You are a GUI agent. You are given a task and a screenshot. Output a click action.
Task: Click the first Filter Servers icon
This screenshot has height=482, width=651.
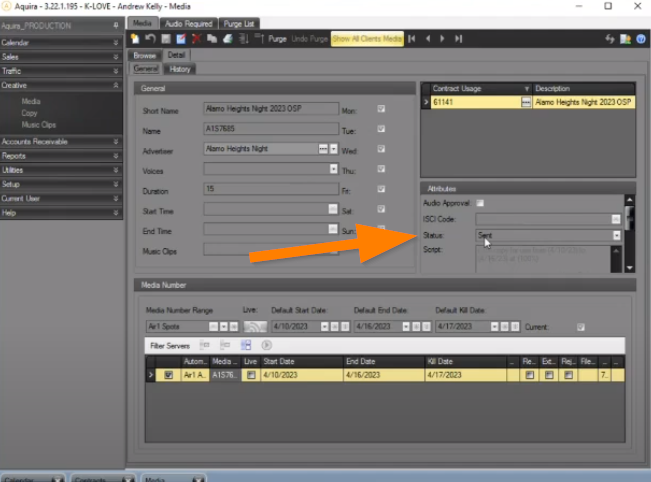(205, 345)
